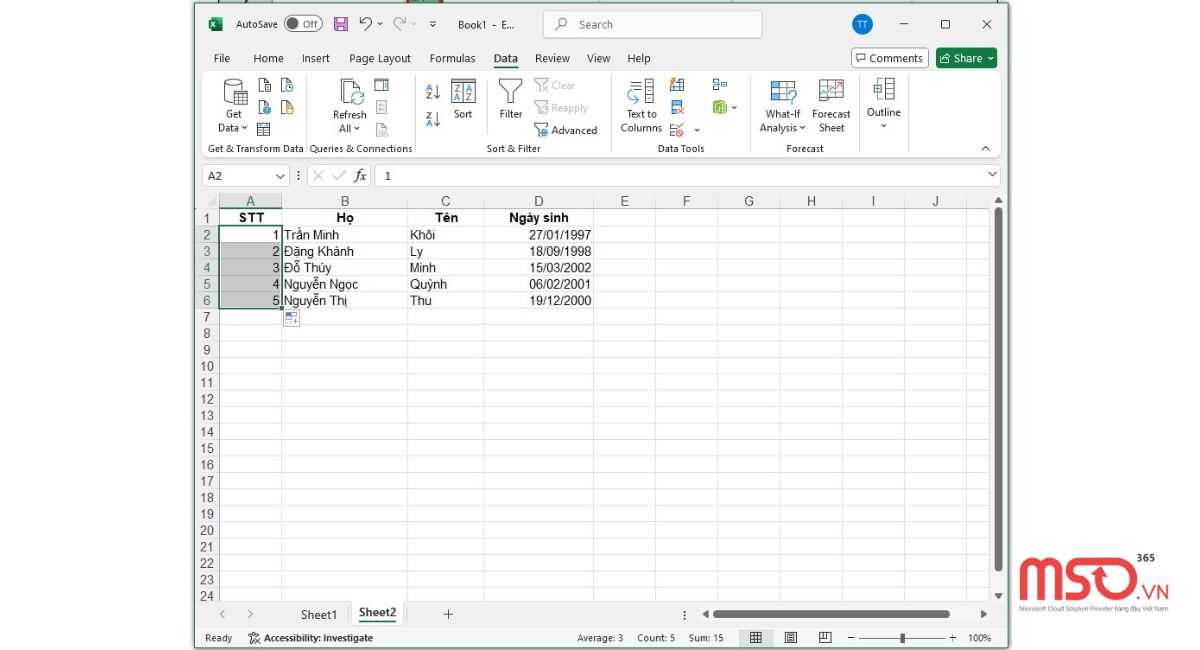Click the Accessibility: Investigate status
This screenshot has width=1200, height=650.
[311, 638]
